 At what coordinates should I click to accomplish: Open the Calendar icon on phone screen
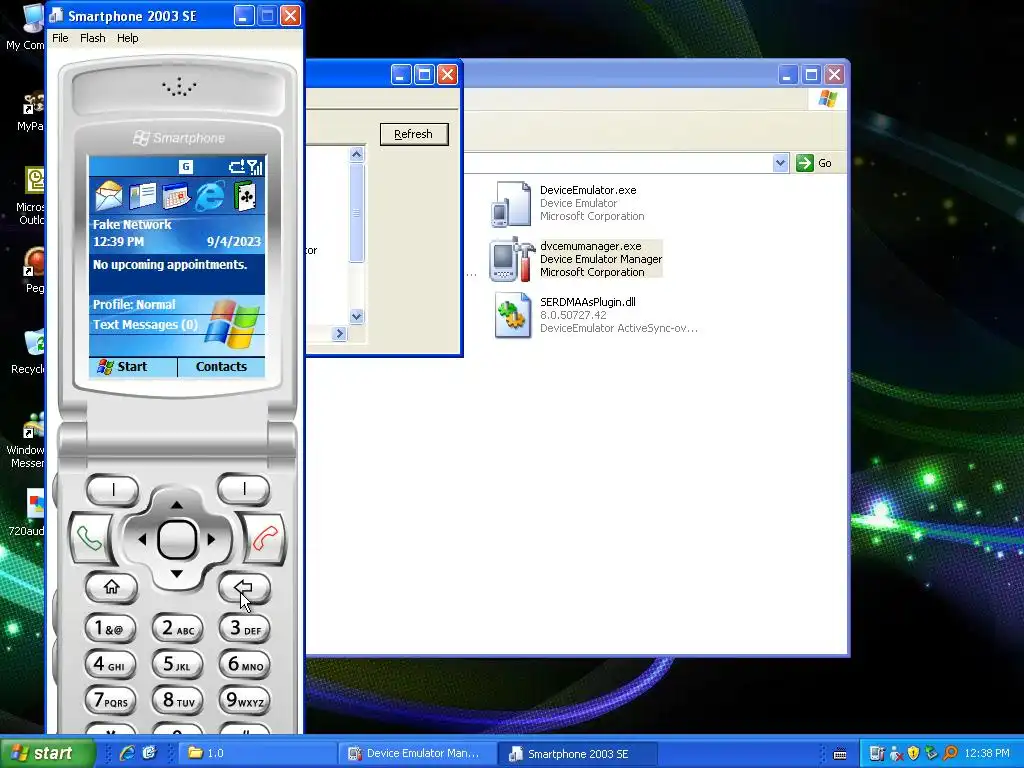coord(176,196)
